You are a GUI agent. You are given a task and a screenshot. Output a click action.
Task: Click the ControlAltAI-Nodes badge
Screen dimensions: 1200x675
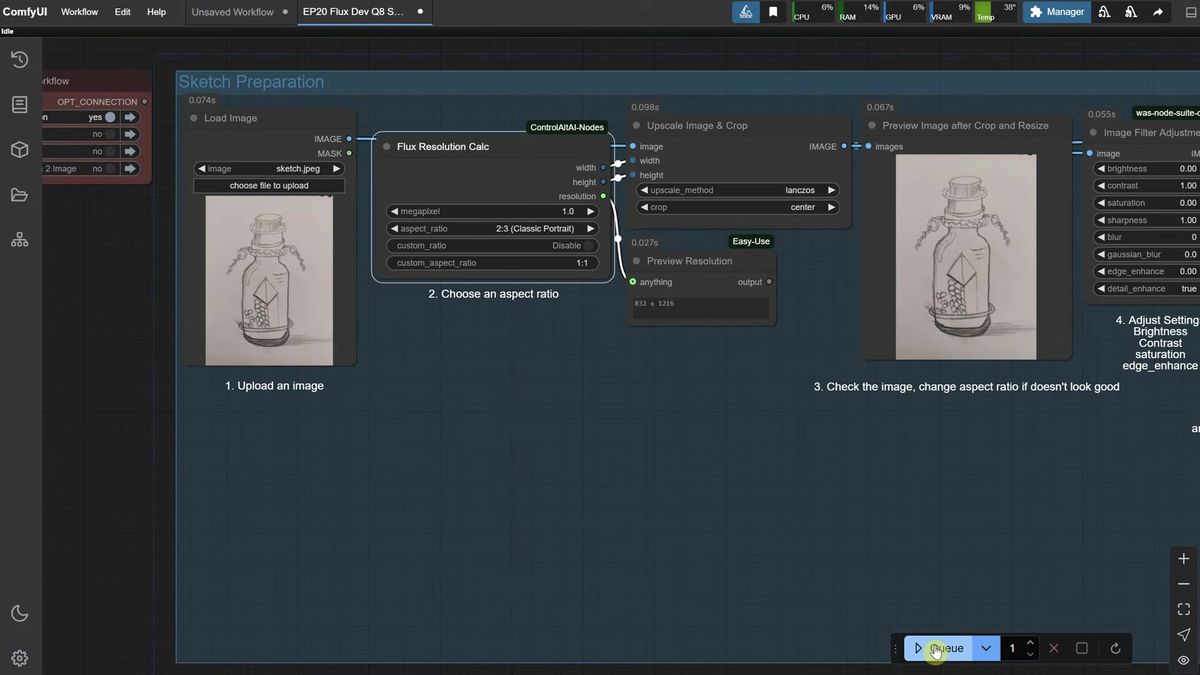[x=568, y=127]
